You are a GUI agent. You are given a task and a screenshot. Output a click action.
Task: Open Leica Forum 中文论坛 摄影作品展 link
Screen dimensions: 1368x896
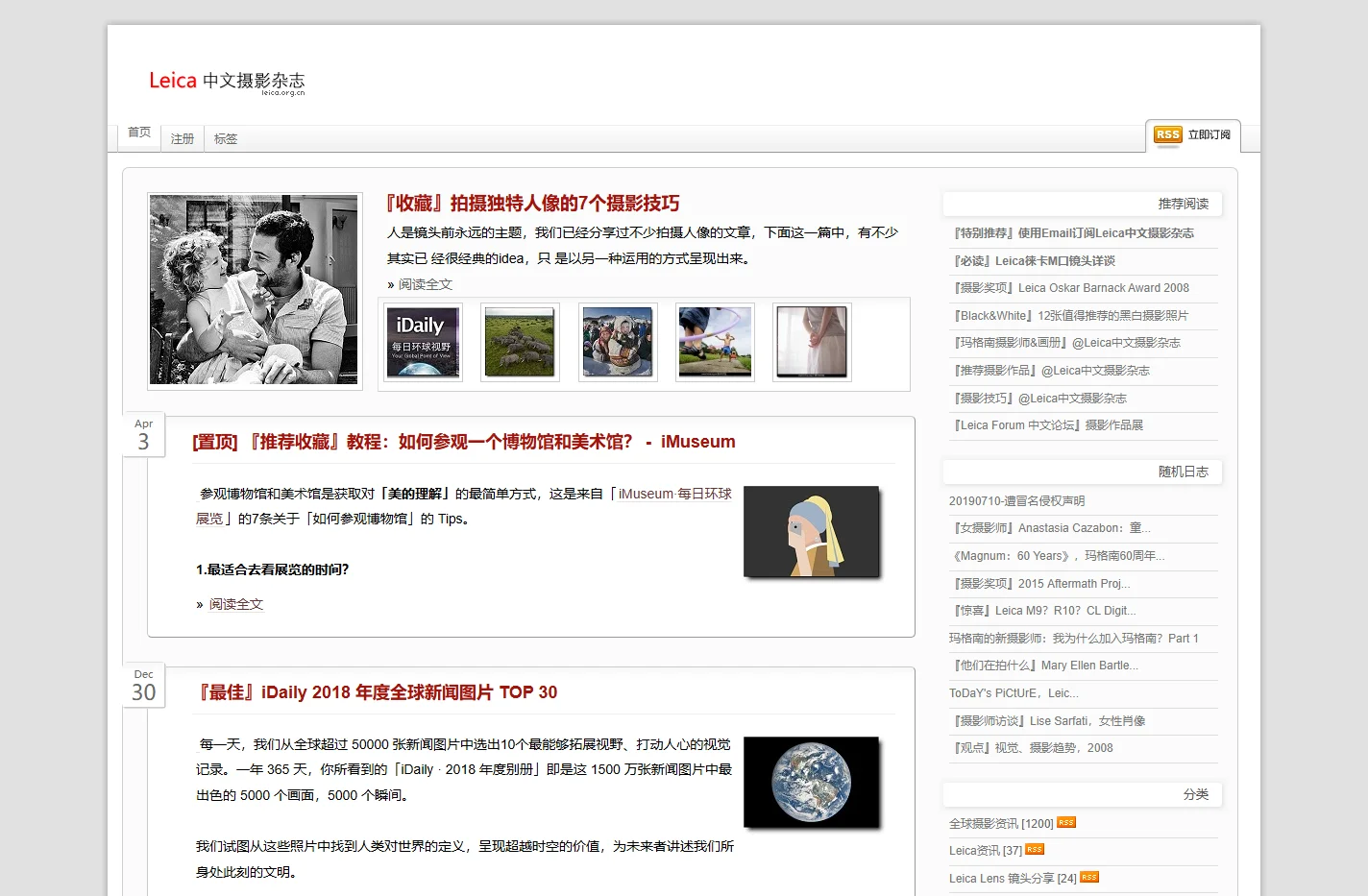pos(1047,425)
